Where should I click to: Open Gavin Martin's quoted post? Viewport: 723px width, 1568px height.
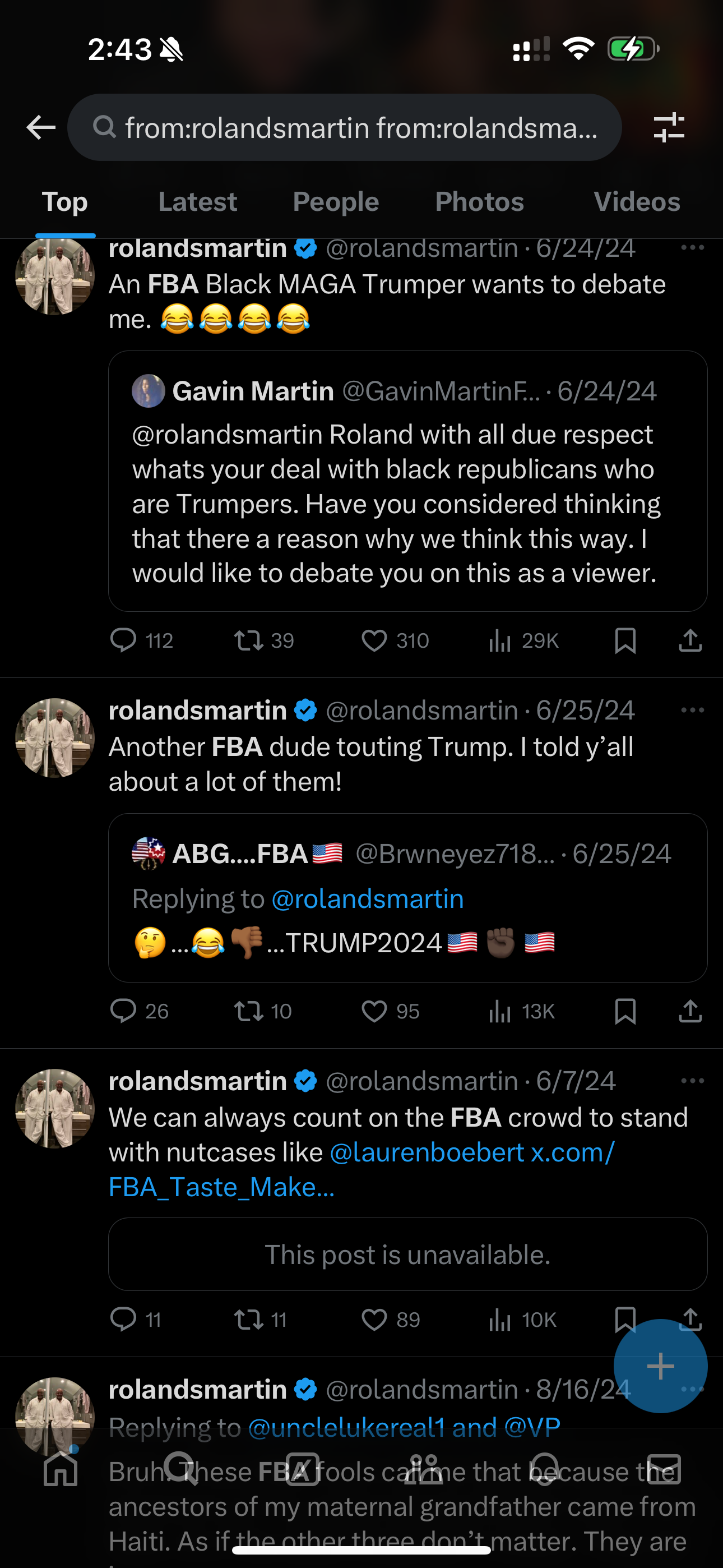[408, 481]
